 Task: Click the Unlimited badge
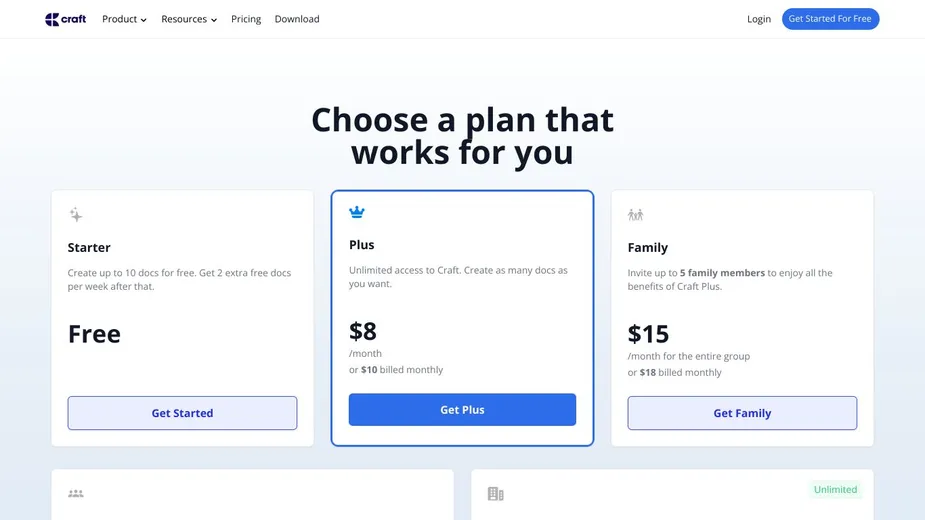pyautogui.click(x=835, y=490)
